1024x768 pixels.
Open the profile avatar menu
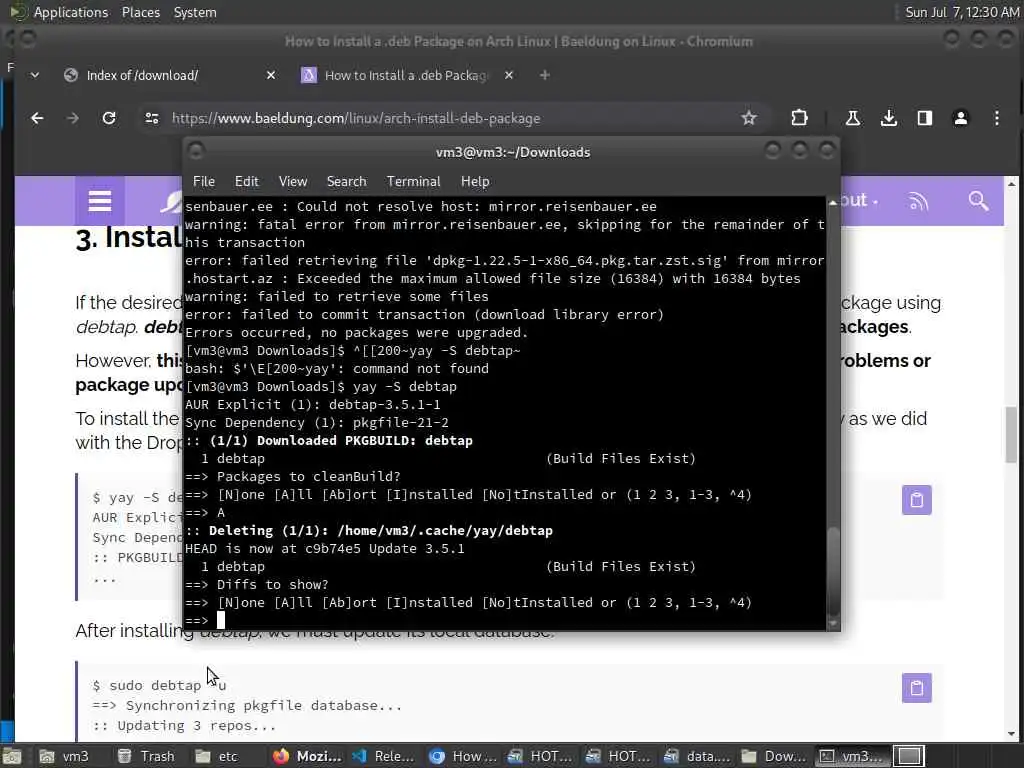point(961,118)
